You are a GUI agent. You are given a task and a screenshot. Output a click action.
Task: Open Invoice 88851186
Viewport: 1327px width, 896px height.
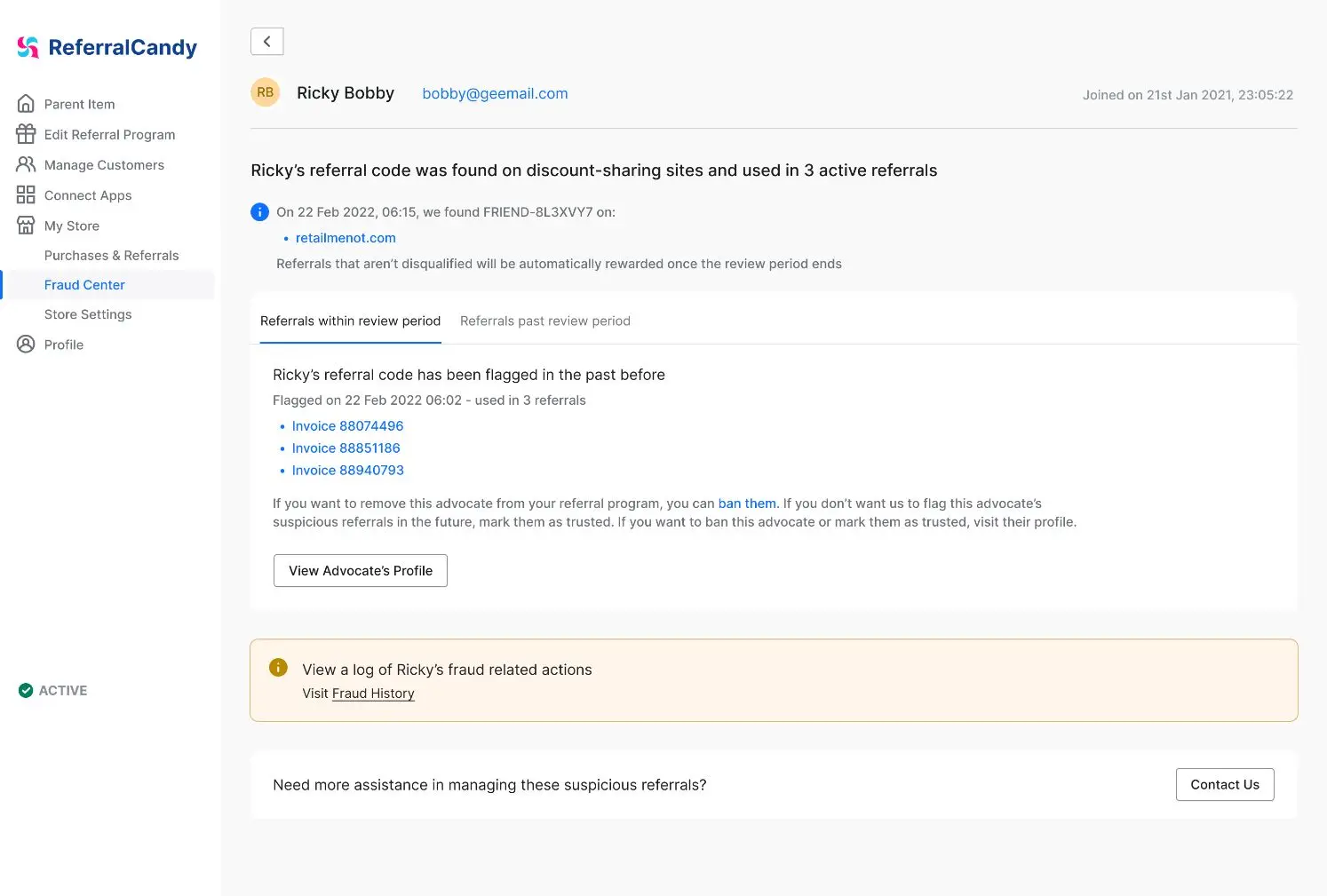[346, 448]
